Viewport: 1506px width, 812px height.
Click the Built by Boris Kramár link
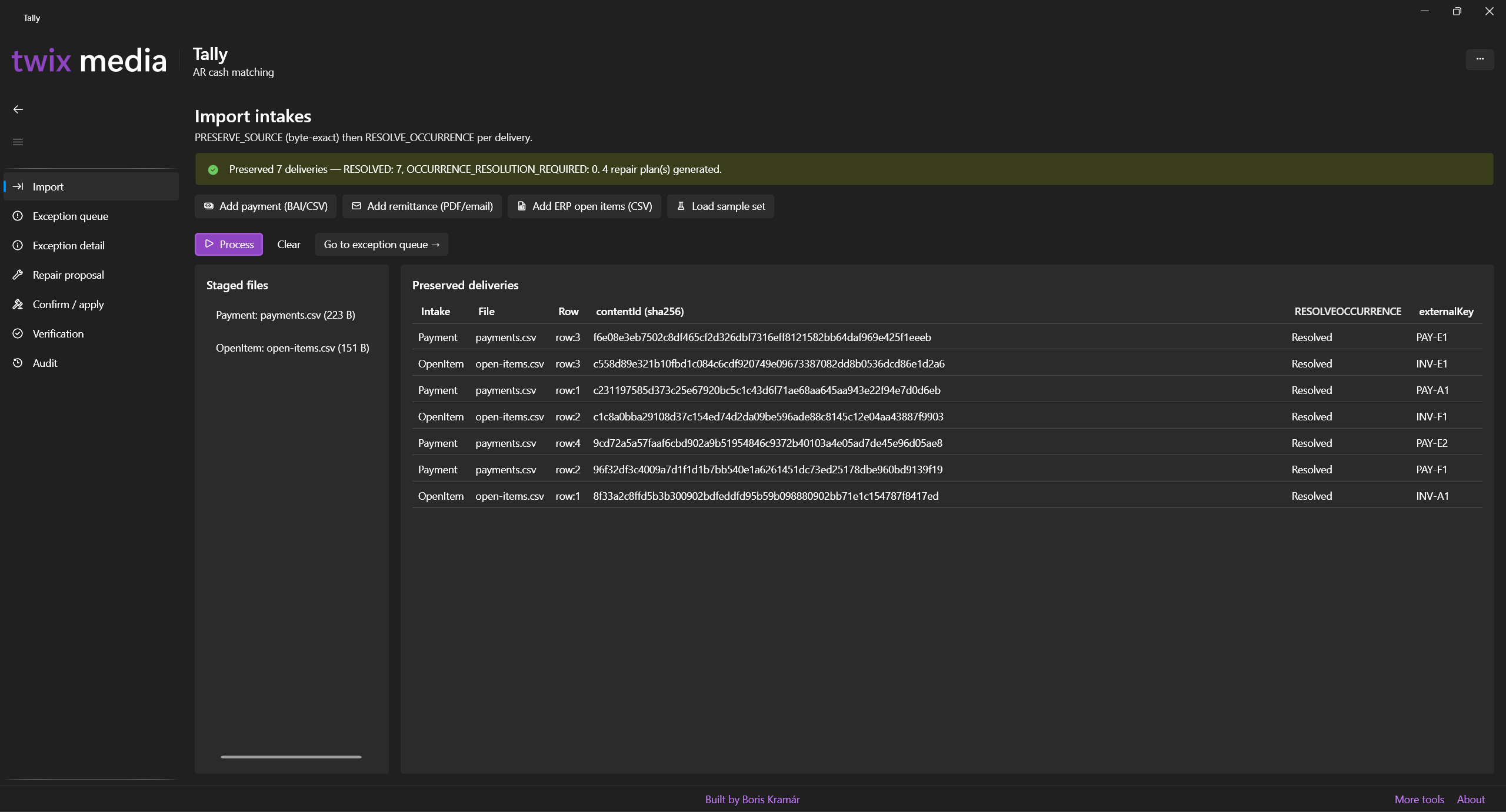pos(752,800)
